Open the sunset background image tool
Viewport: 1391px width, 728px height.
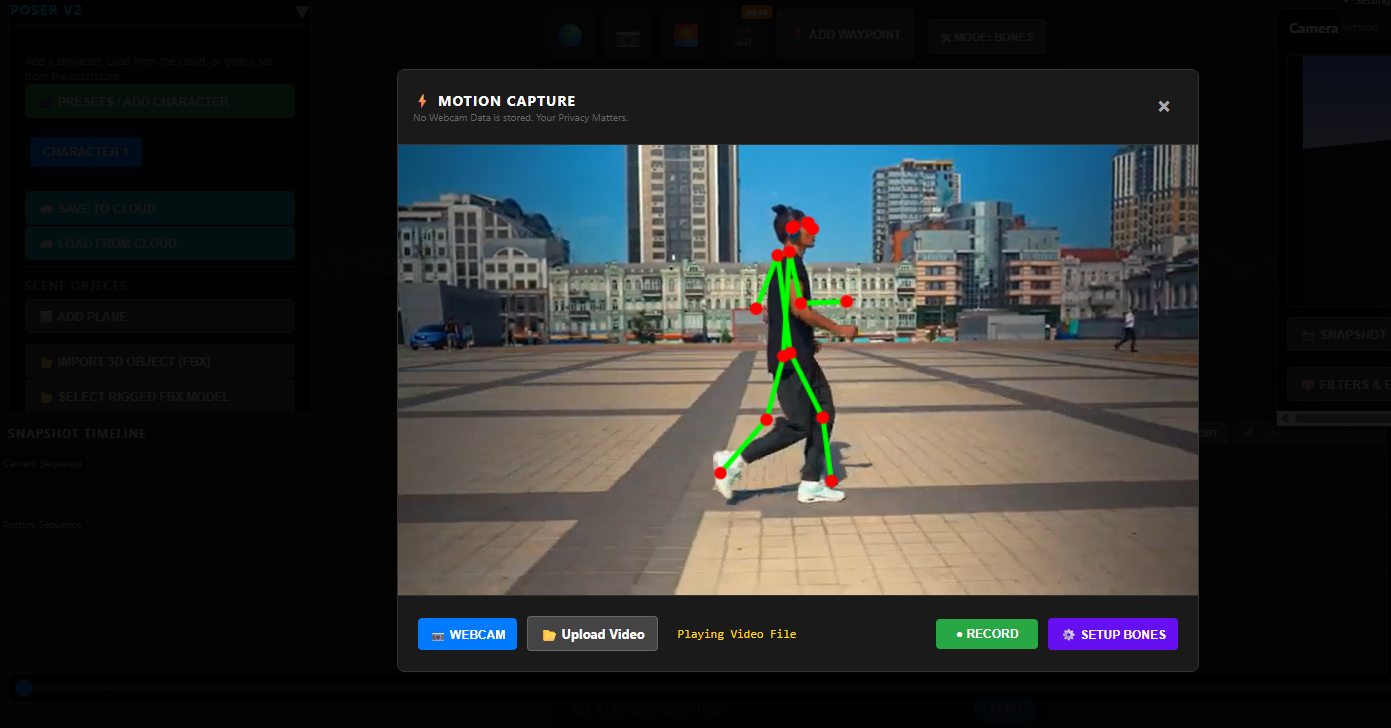click(x=684, y=36)
